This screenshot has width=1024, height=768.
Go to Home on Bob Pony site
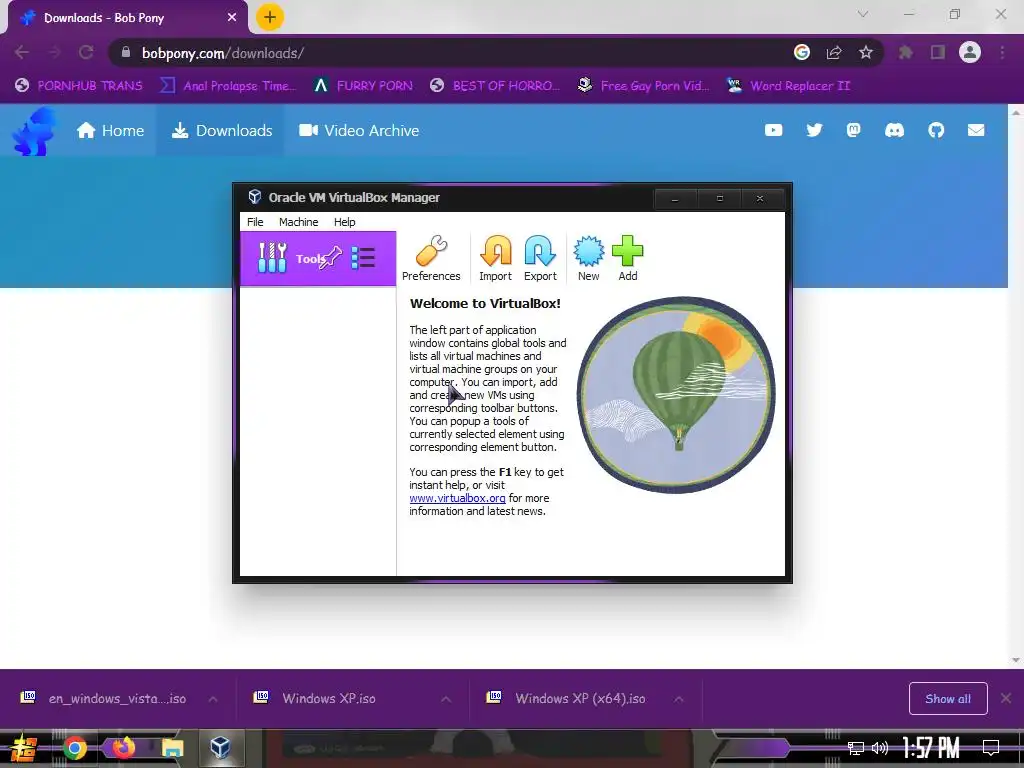pyautogui.click(x=110, y=131)
